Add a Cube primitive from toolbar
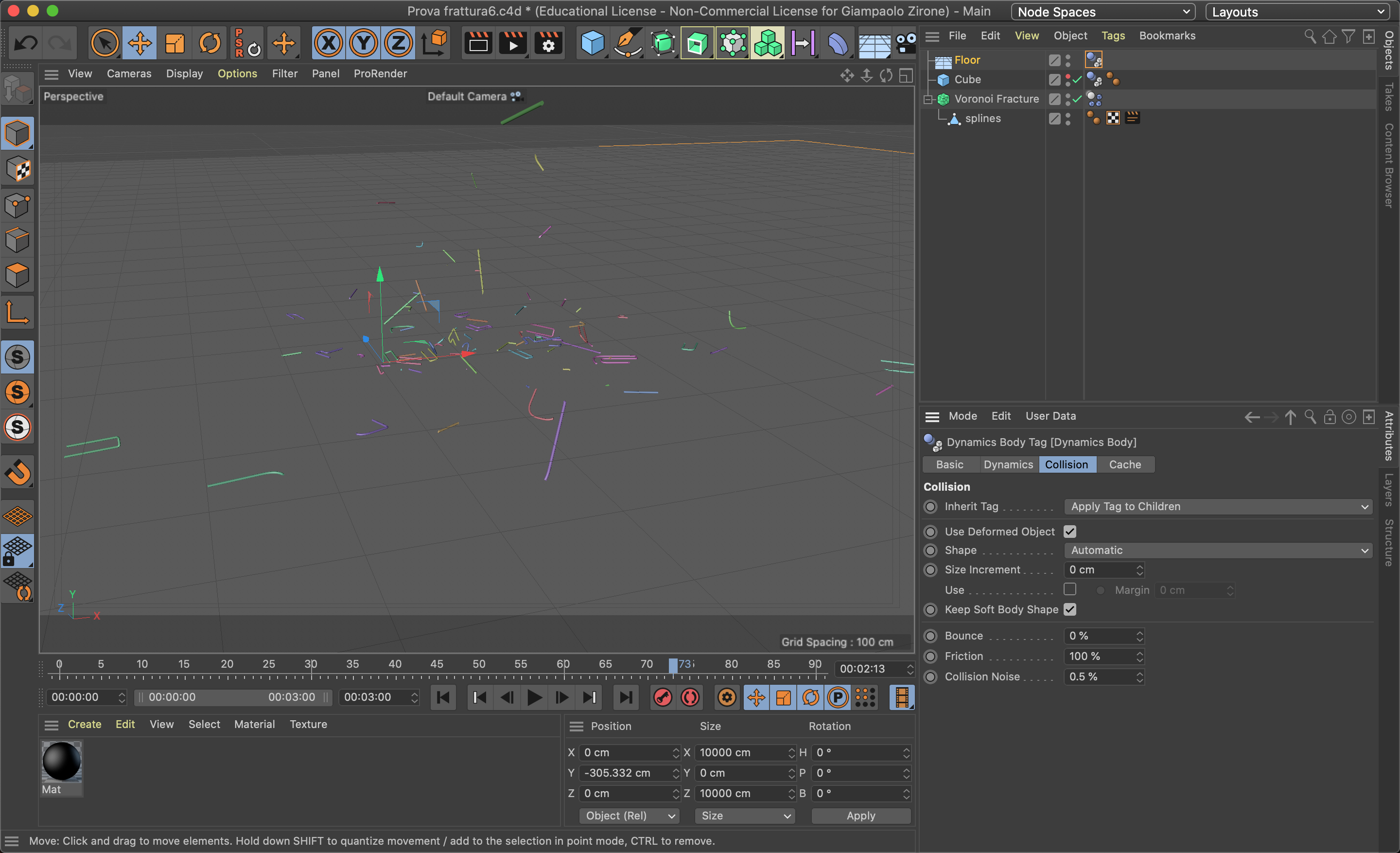 click(x=592, y=43)
